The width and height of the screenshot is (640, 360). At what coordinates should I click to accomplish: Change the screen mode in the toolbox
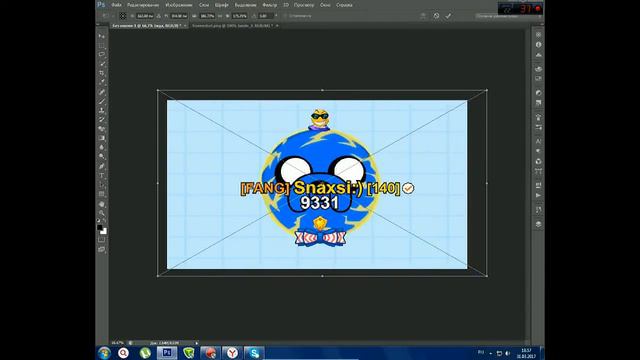[x=101, y=249]
